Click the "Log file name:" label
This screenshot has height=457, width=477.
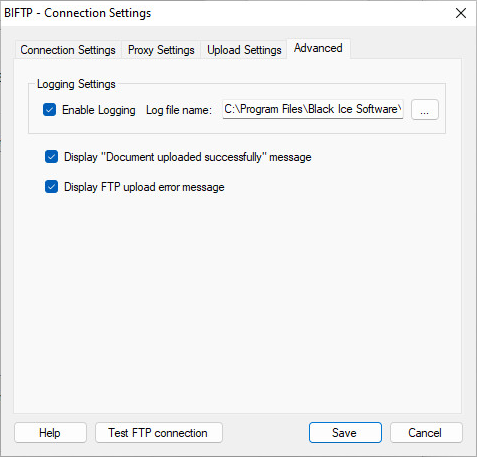(179, 110)
